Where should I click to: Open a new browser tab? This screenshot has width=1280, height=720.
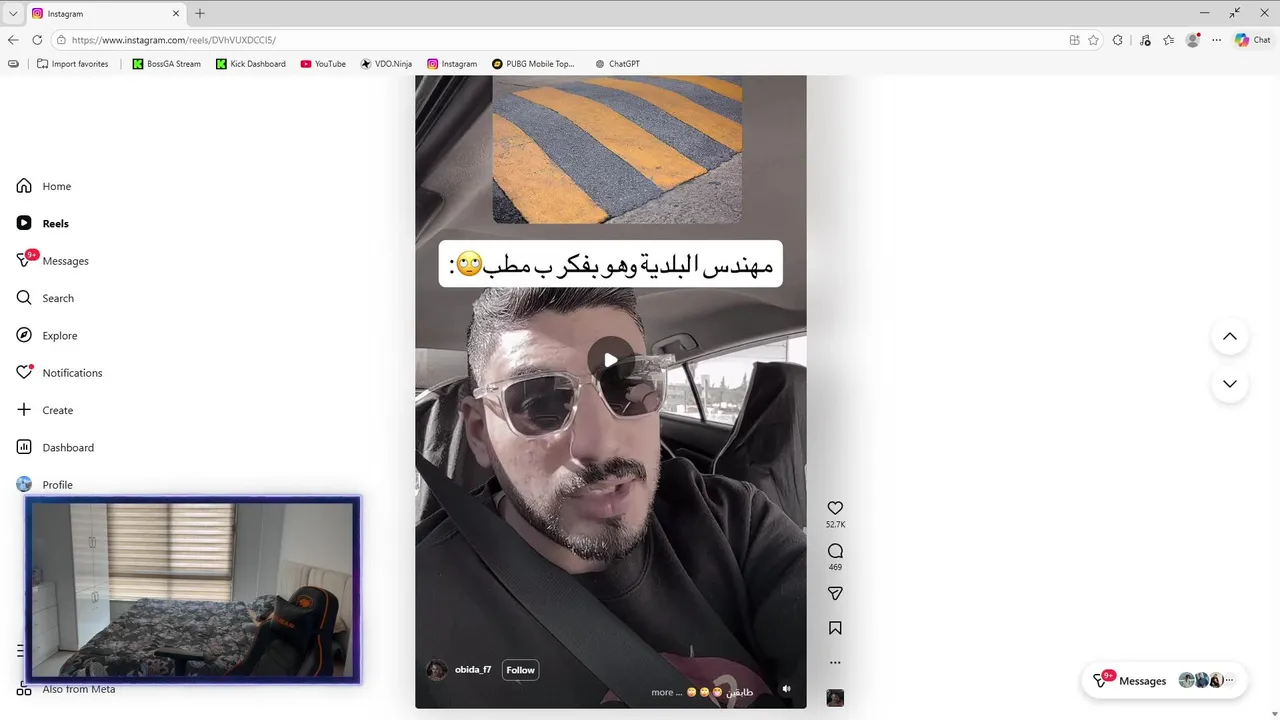(200, 14)
